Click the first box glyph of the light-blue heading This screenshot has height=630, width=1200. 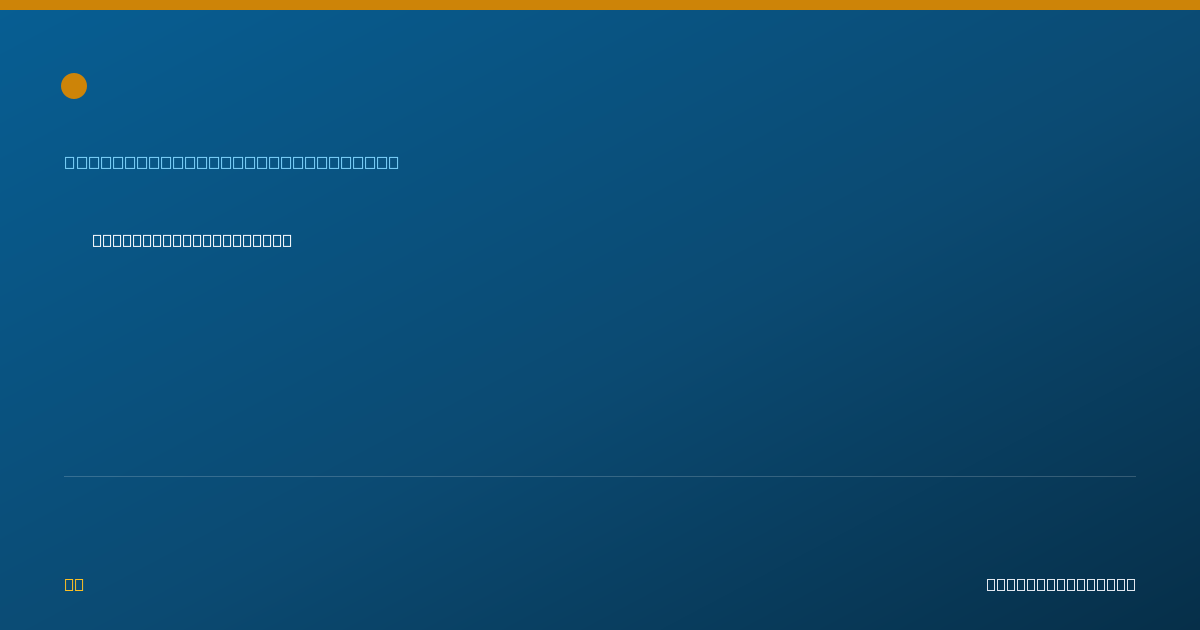(69, 162)
